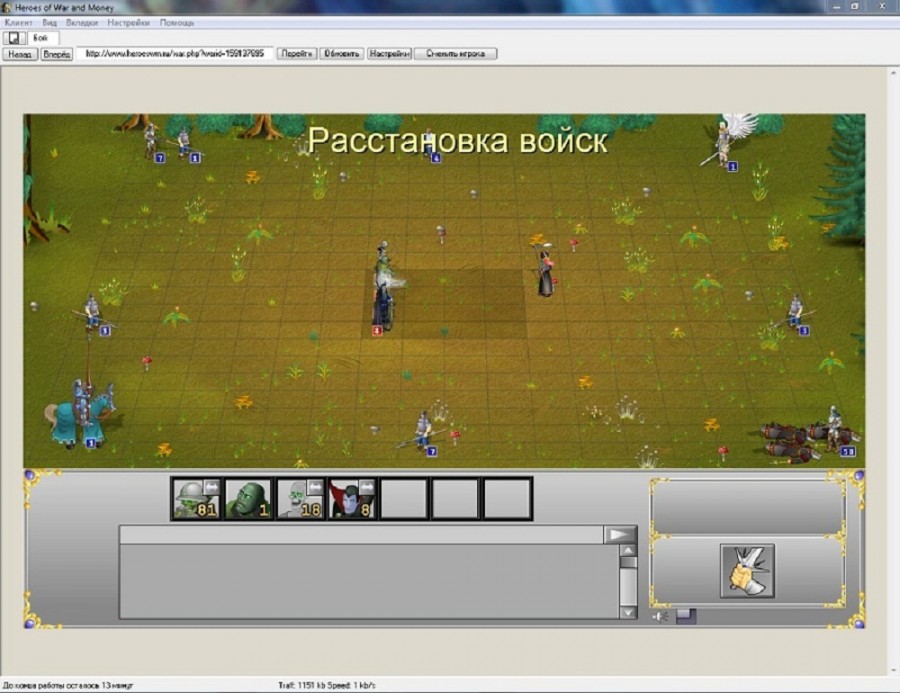Click the Traf and Speed status text
The image size is (900, 693).
[327, 685]
